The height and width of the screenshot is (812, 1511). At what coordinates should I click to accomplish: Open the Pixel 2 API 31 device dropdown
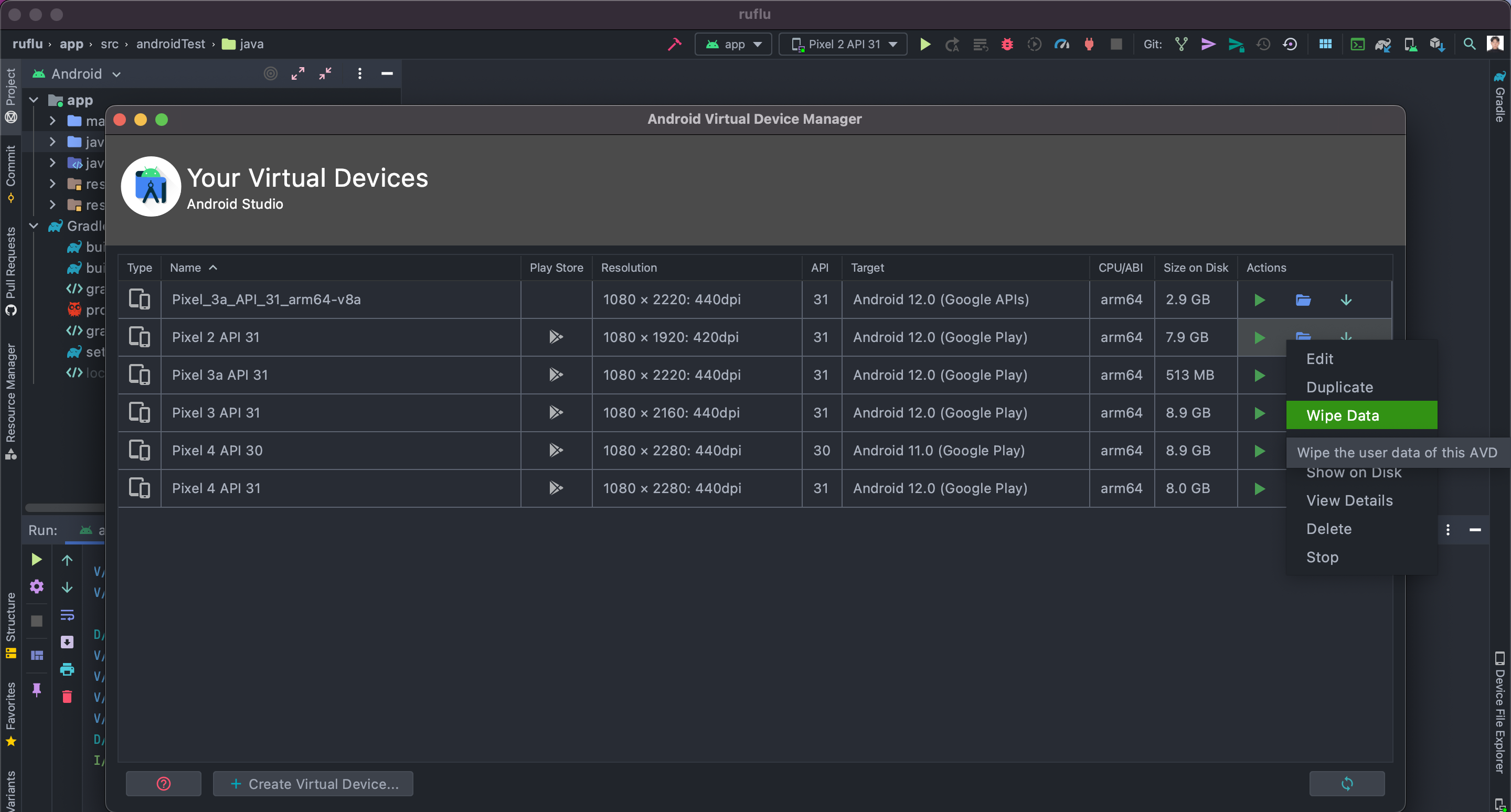[844, 44]
